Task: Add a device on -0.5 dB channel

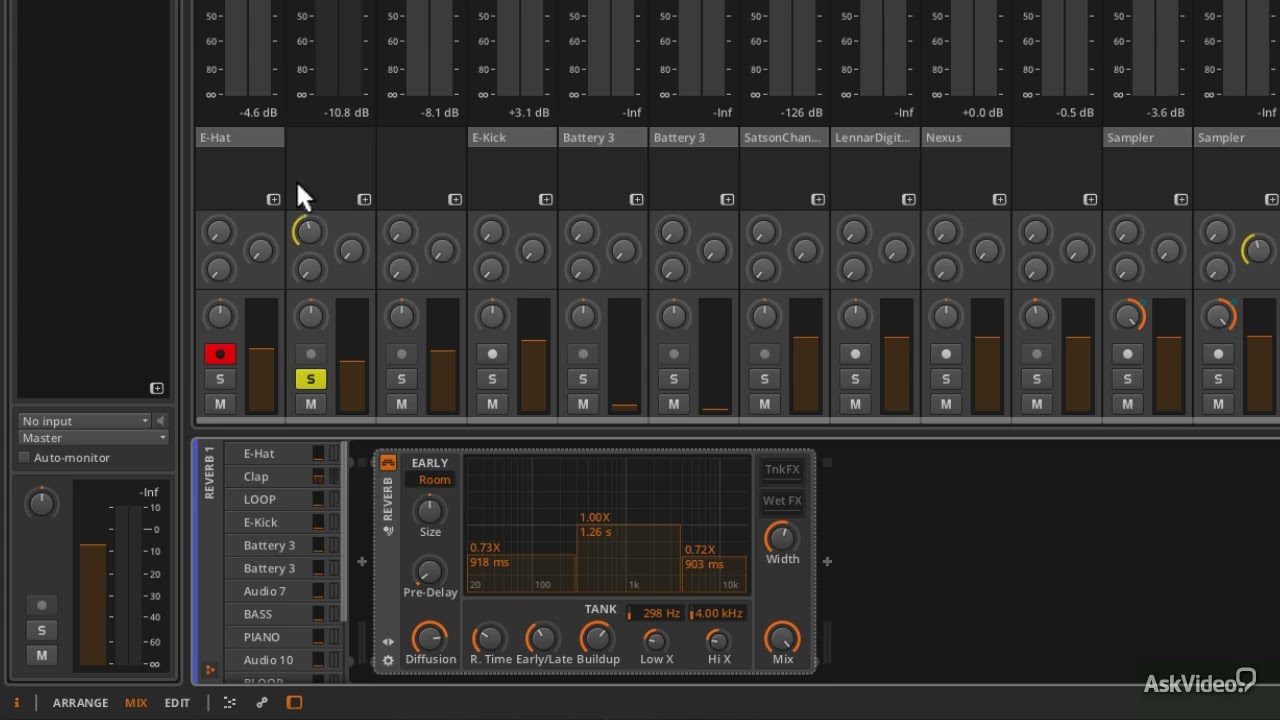Action: click(x=1090, y=200)
